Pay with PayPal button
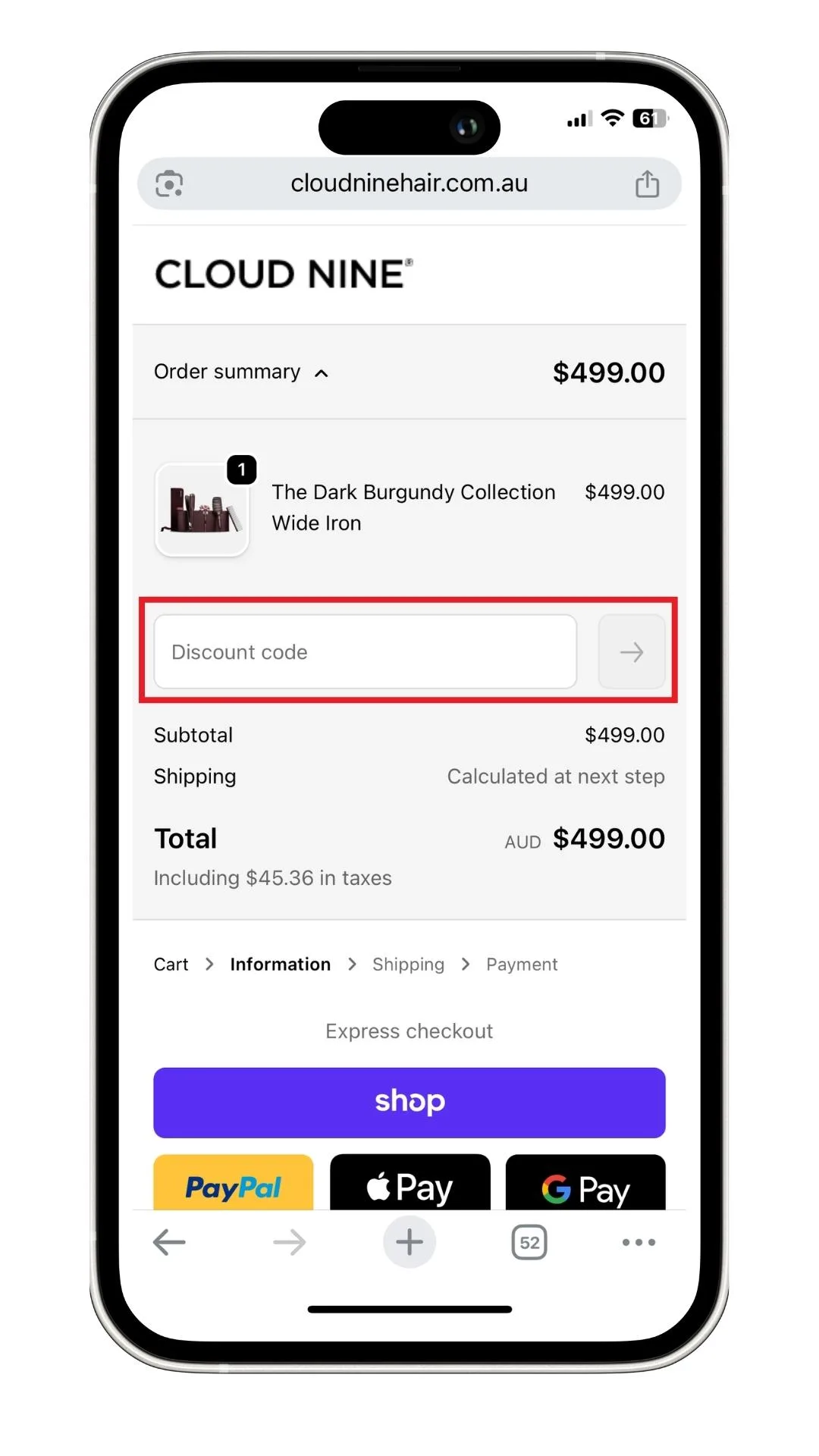The width and height of the screenshot is (819, 1456). (234, 1183)
